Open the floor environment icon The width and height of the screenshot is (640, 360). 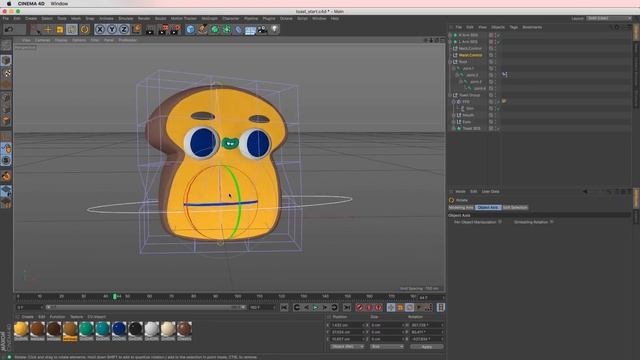click(250, 29)
